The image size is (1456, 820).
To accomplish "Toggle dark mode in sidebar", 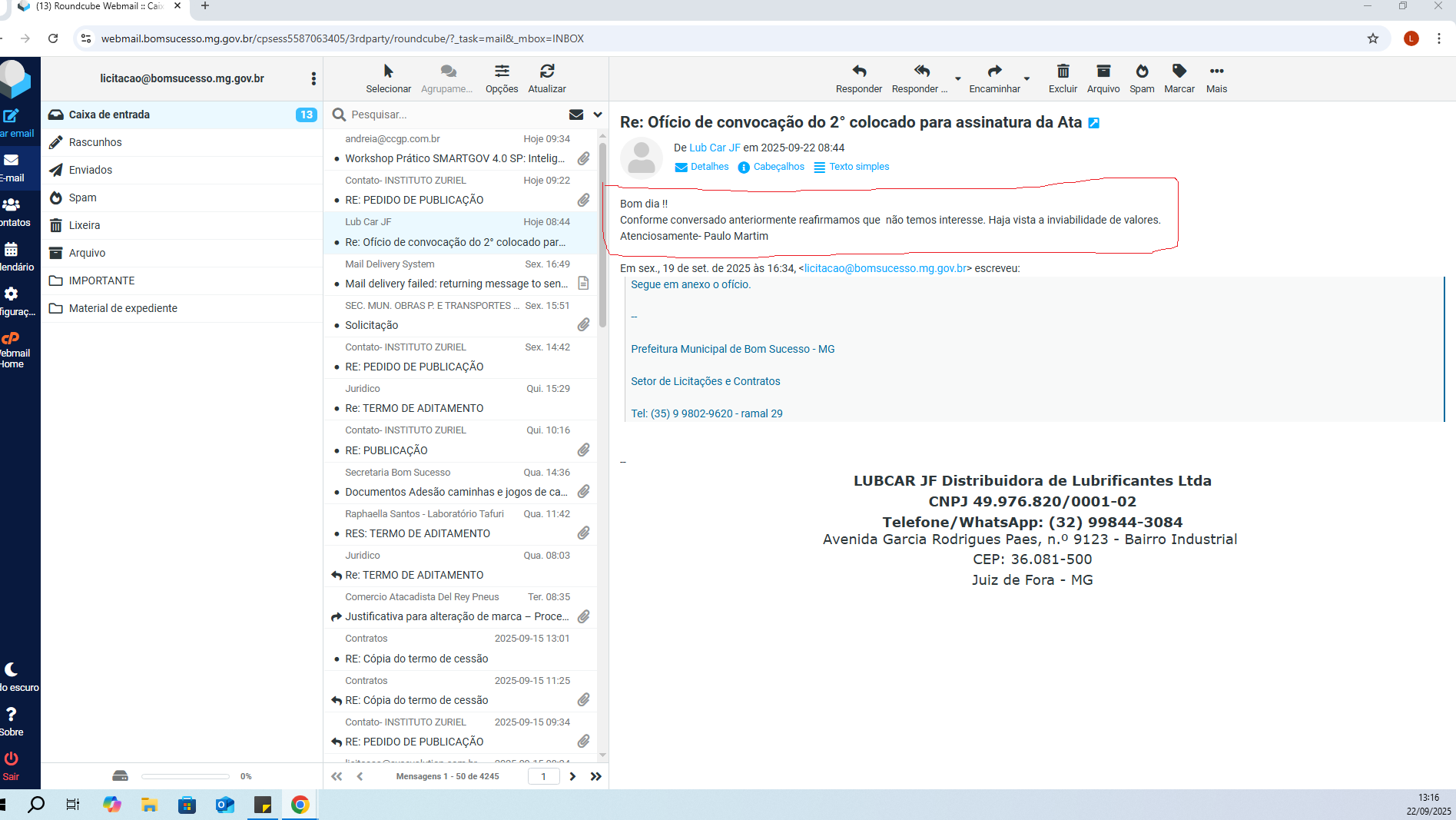I will point(12,670).
